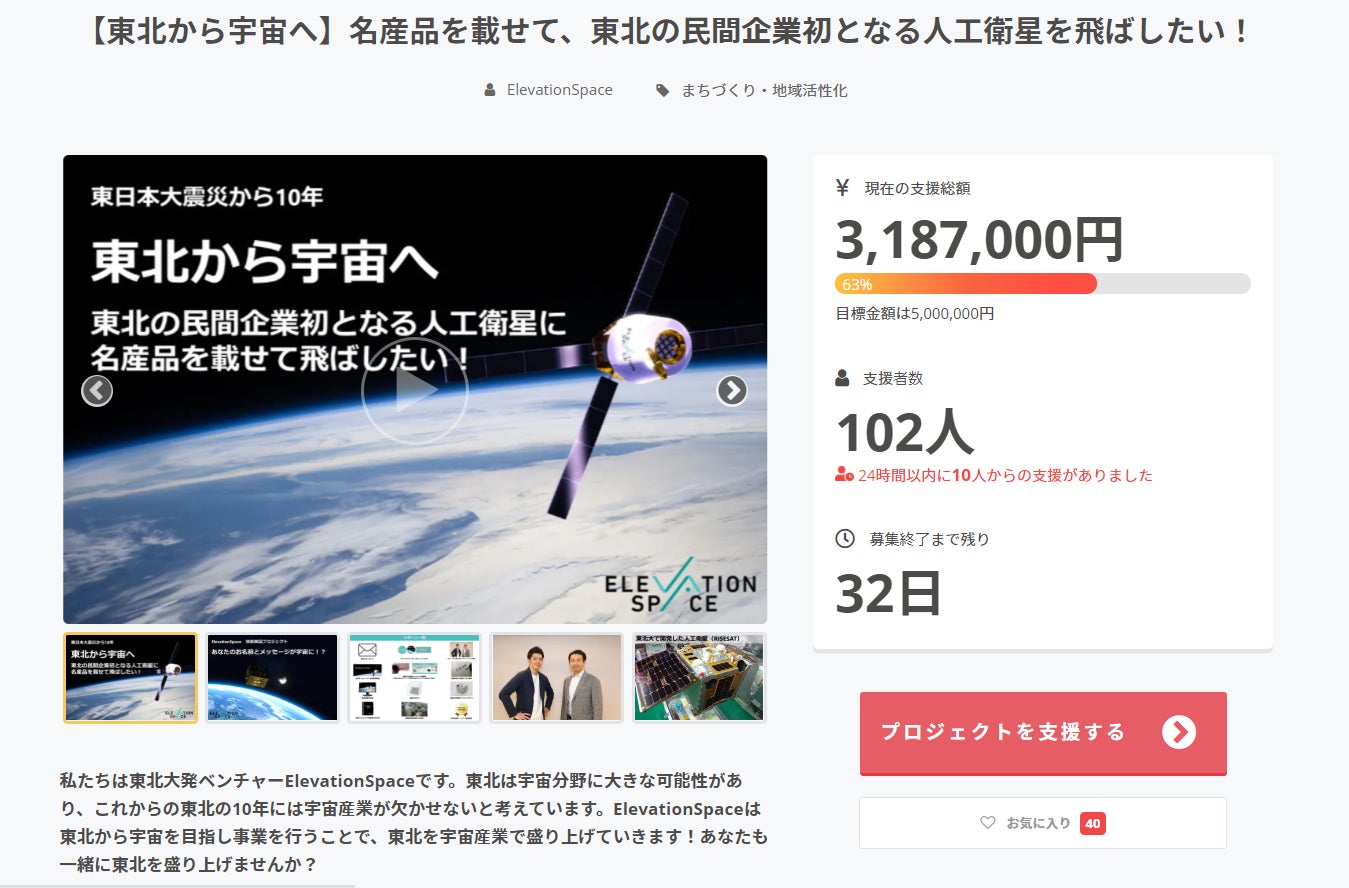Select the second thumbnail with message text

click(273, 677)
